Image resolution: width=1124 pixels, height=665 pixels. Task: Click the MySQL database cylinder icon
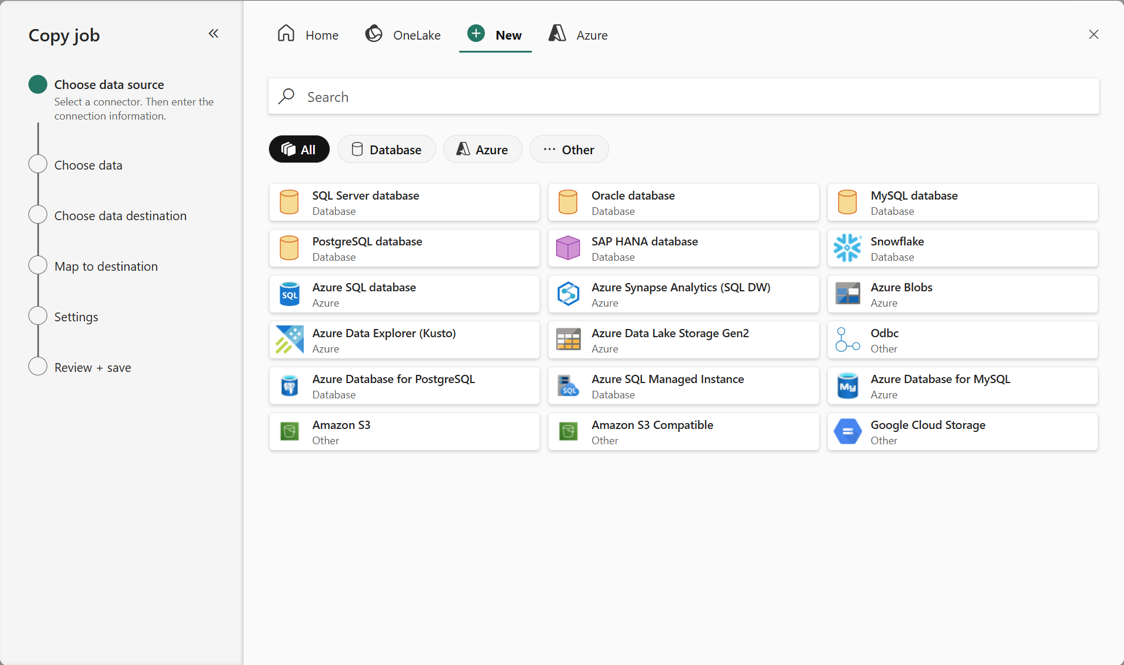pos(847,202)
